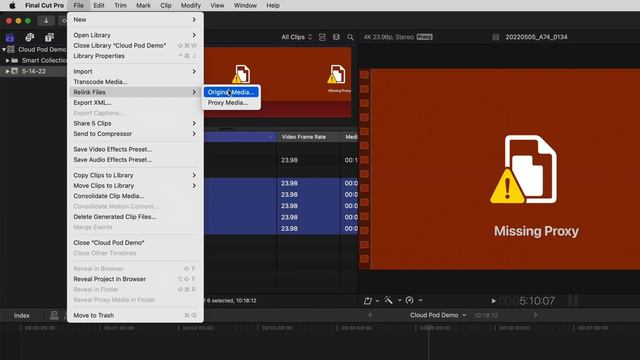
Task: Choose Delete Generated Clip Files...
Action: pos(135,217)
